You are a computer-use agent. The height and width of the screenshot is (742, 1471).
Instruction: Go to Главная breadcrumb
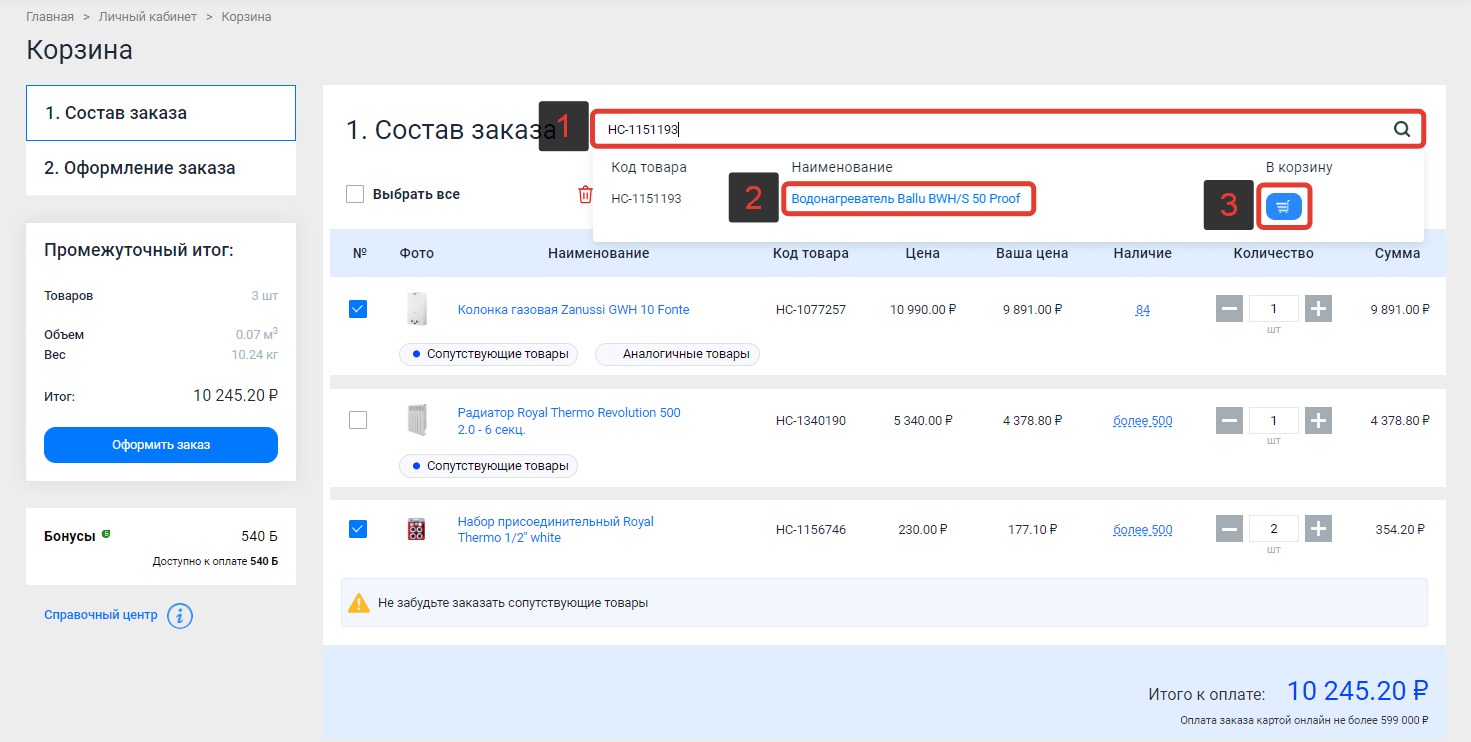click(50, 17)
